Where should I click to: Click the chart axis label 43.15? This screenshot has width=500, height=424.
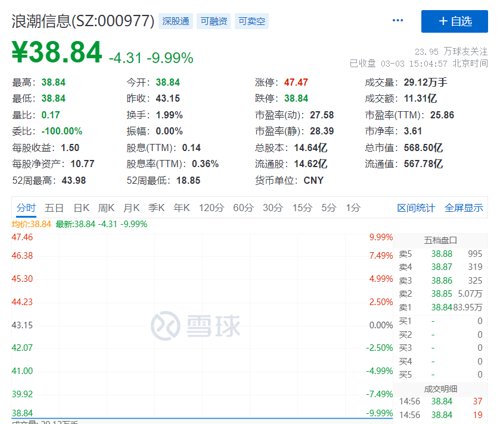click(x=22, y=325)
